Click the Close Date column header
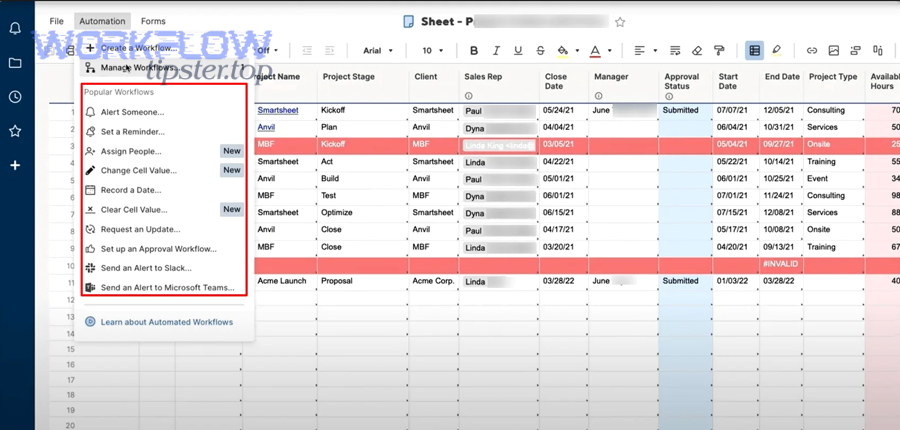The image size is (900, 430). [x=556, y=82]
